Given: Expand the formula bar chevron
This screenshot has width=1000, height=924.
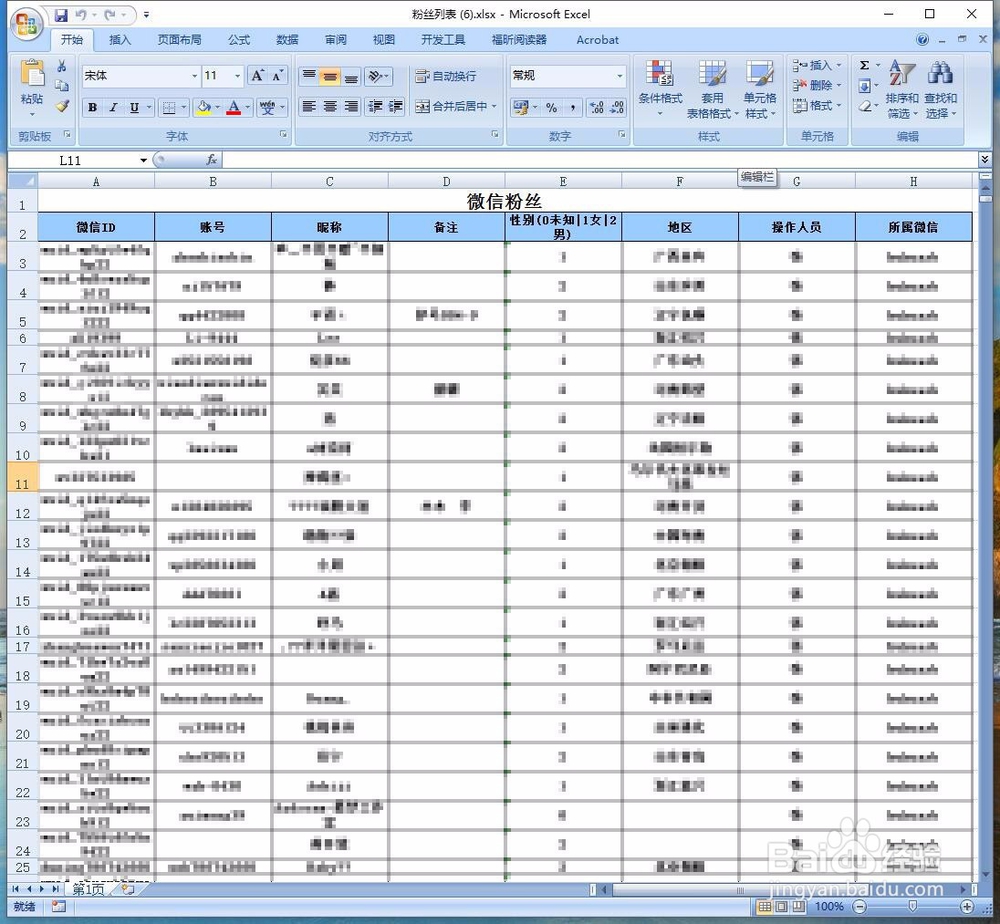Looking at the screenshot, I should click(x=985, y=159).
